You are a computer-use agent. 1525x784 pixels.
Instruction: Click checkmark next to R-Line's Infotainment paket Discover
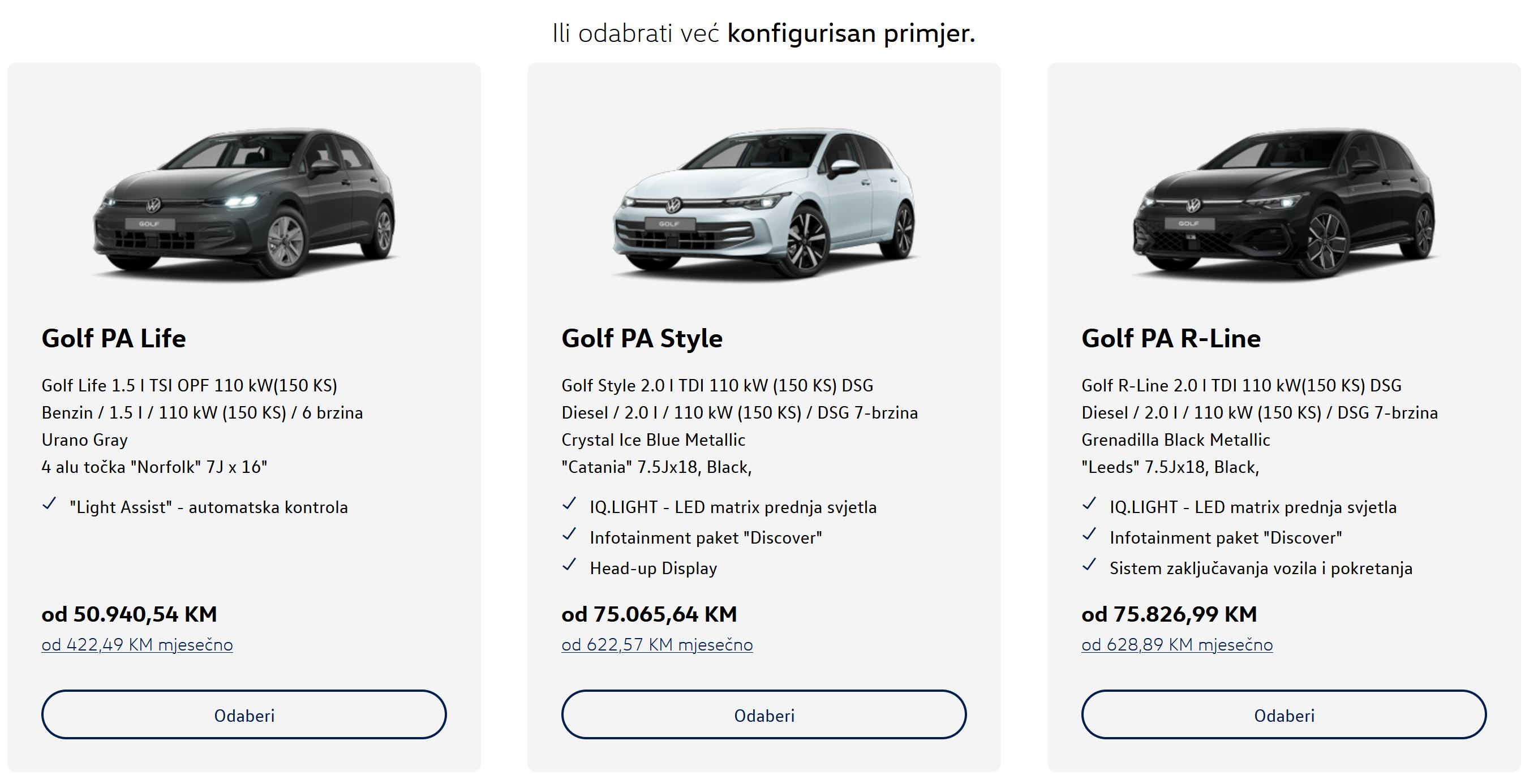click(1089, 535)
